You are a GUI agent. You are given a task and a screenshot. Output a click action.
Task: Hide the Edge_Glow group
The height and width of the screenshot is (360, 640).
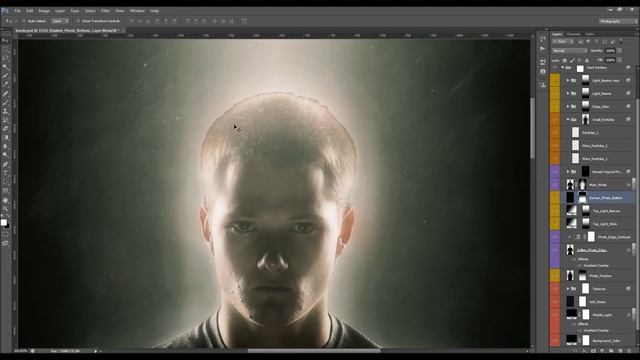coord(555,107)
